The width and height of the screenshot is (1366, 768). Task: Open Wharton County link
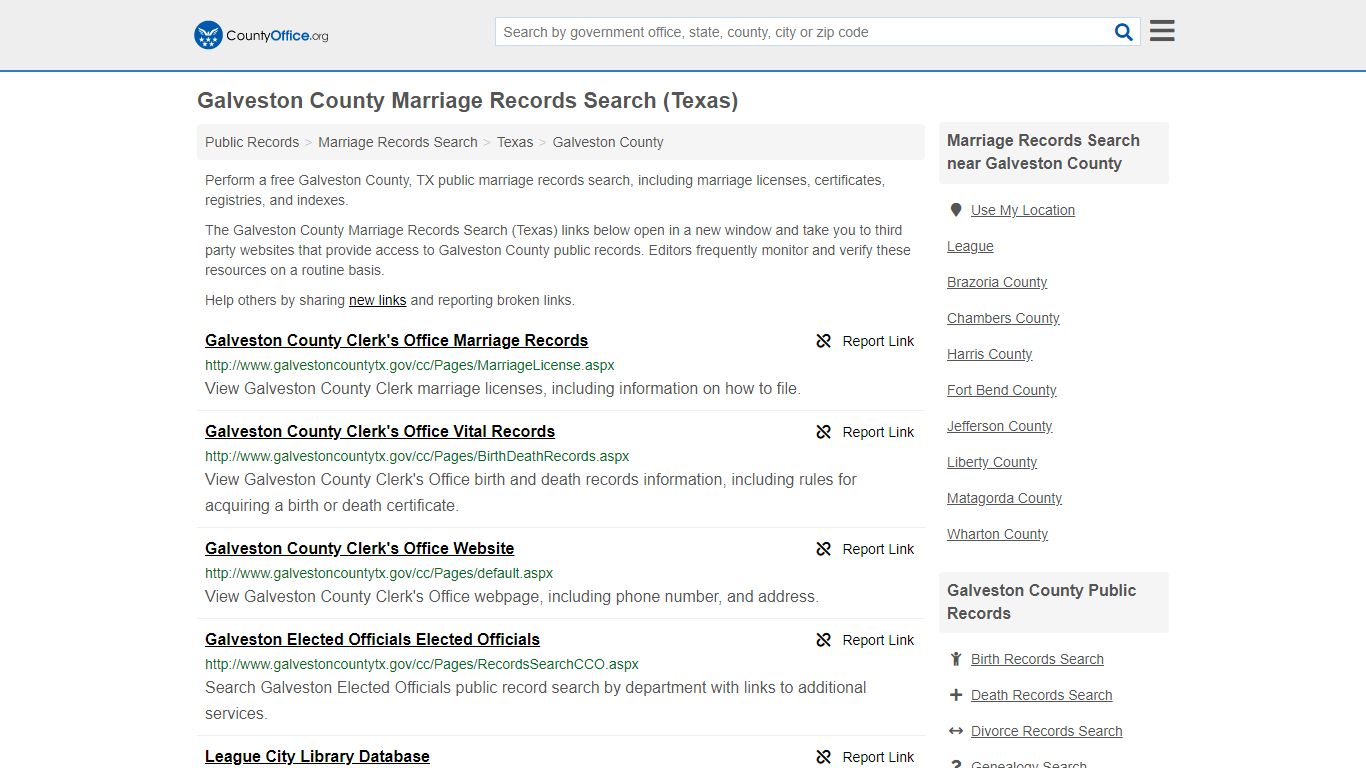(x=997, y=534)
